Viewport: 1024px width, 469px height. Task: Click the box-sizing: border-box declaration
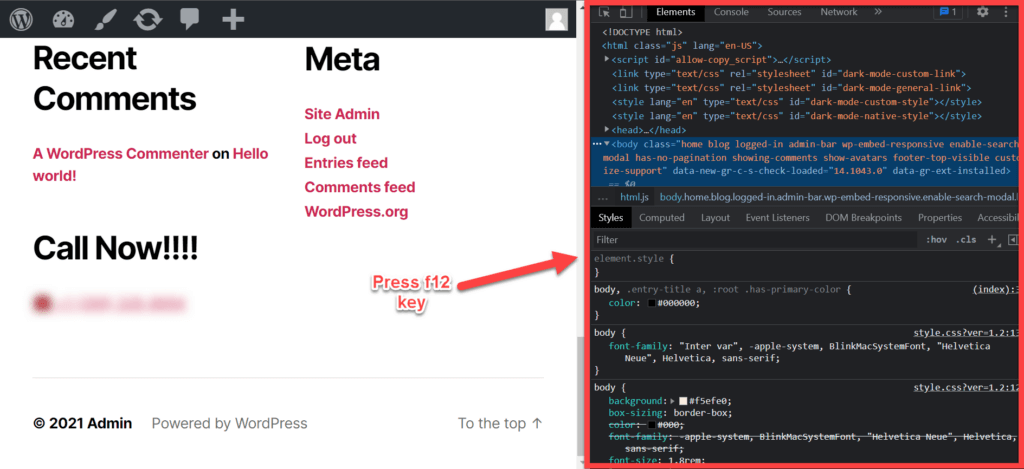click(x=671, y=413)
